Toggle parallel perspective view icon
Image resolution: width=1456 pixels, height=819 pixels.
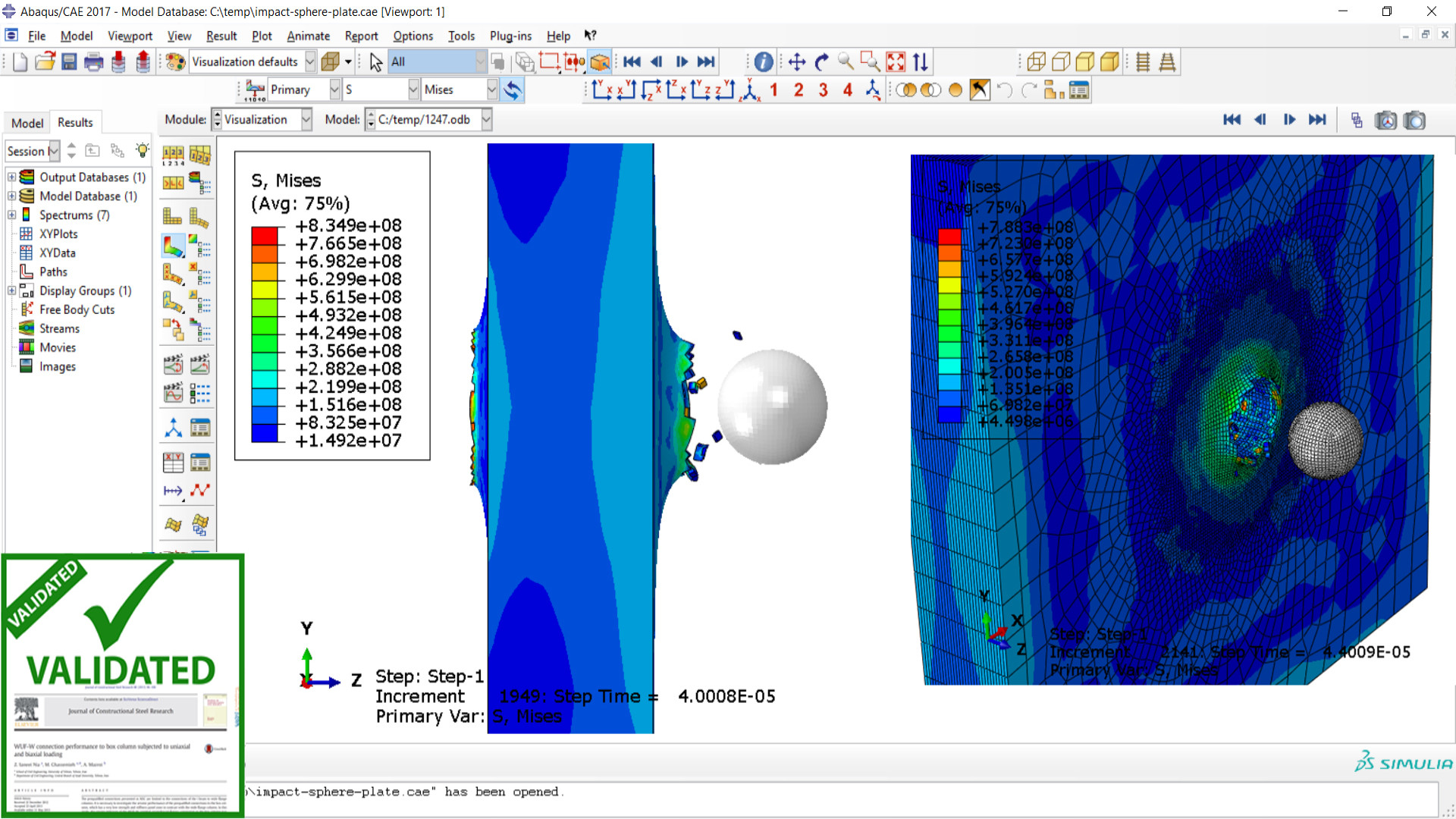(1144, 62)
